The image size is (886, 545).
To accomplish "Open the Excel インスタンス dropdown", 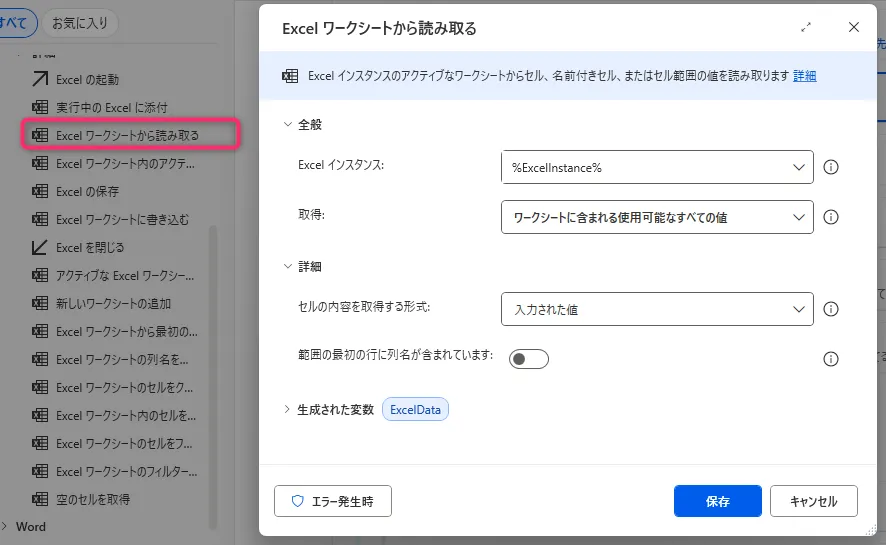I will 657,167.
